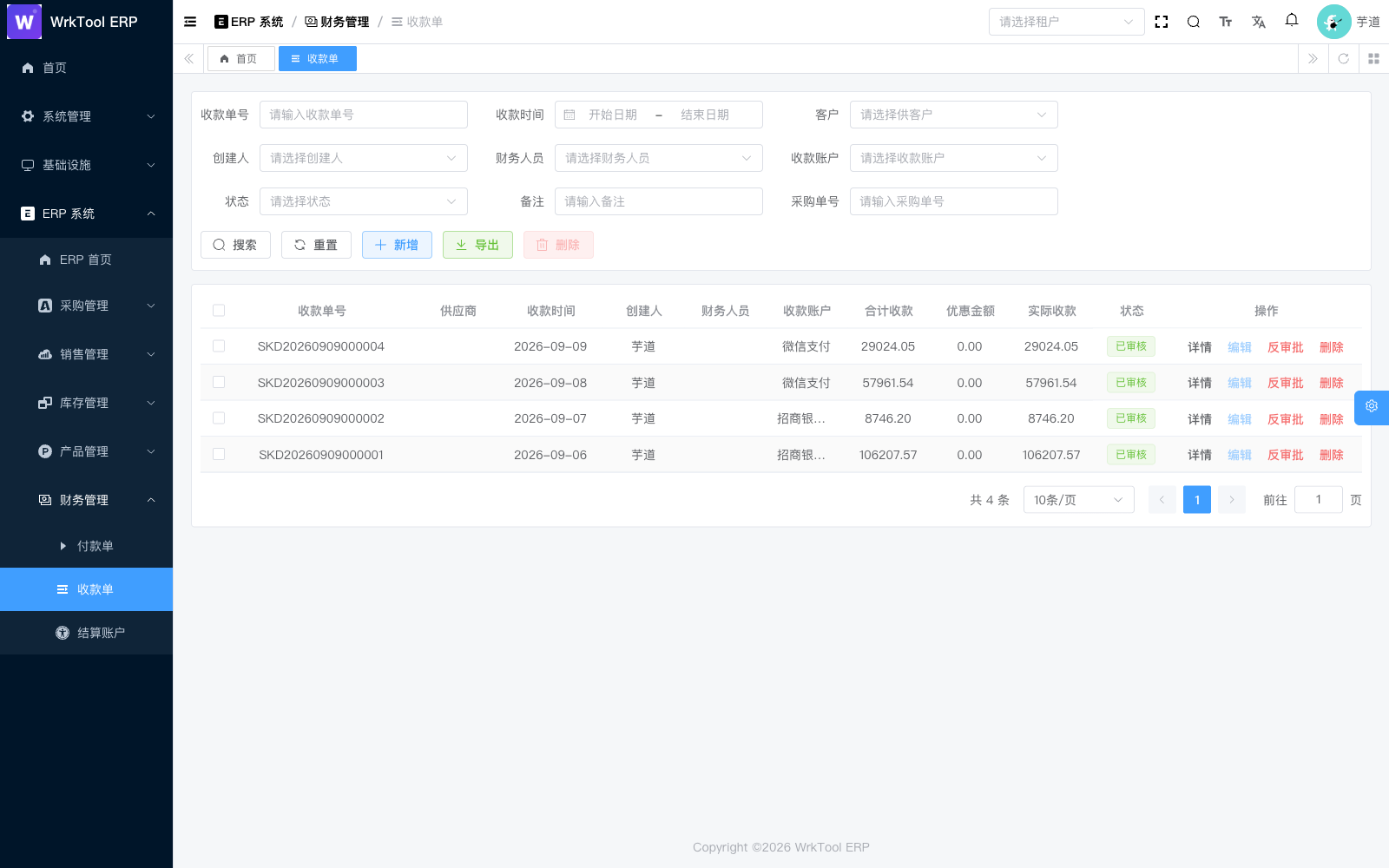Check the row SKD20260909000004 checkbox
1389x868 pixels.
coord(219,346)
